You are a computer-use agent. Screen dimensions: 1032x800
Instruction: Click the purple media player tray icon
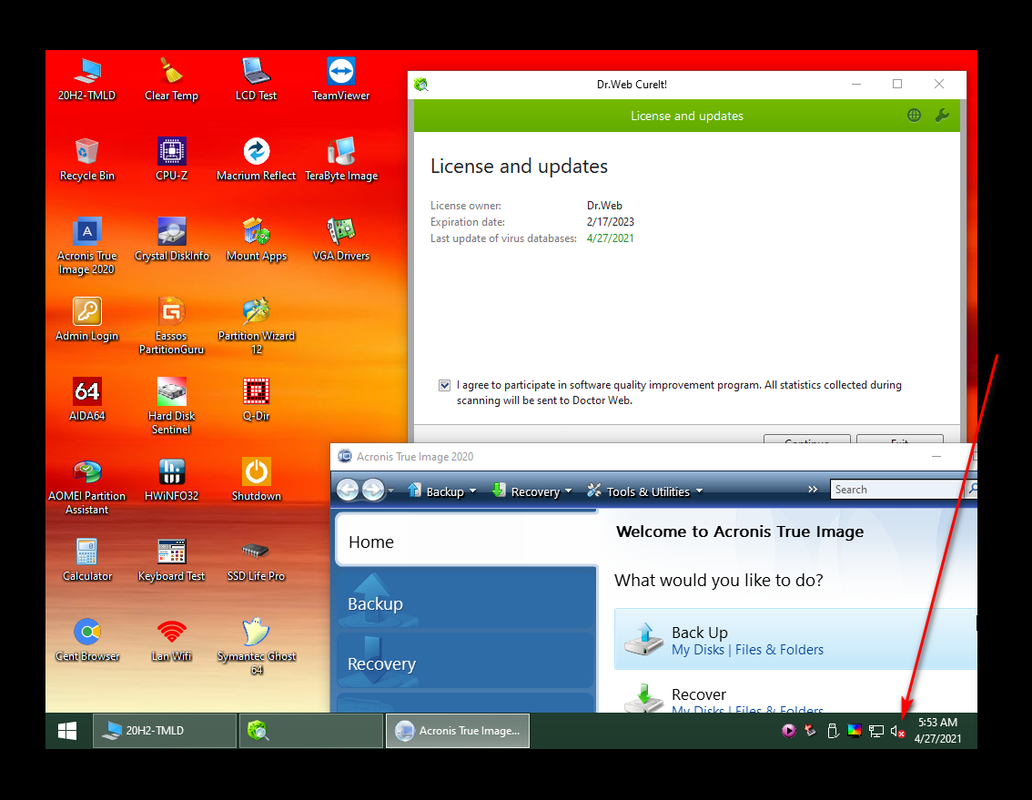click(x=788, y=730)
